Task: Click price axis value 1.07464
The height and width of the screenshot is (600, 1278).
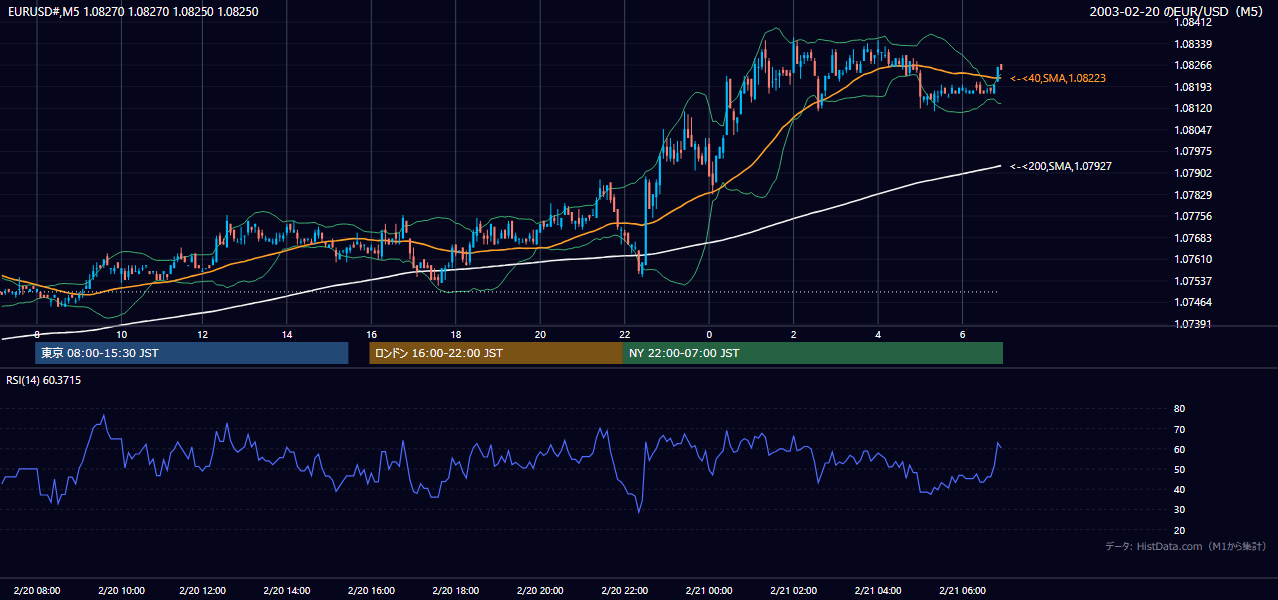Action: click(1192, 302)
